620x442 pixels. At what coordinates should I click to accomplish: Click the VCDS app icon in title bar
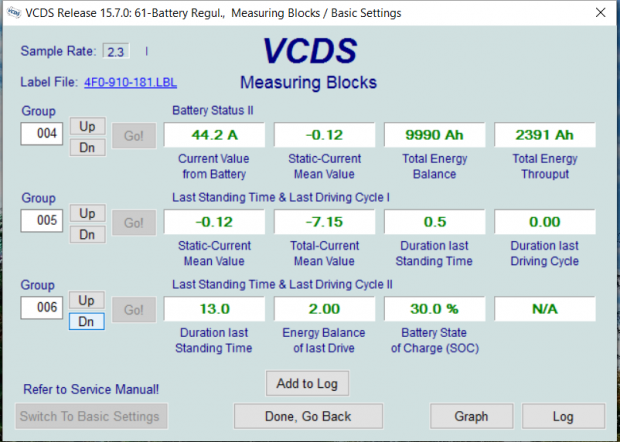[14, 13]
